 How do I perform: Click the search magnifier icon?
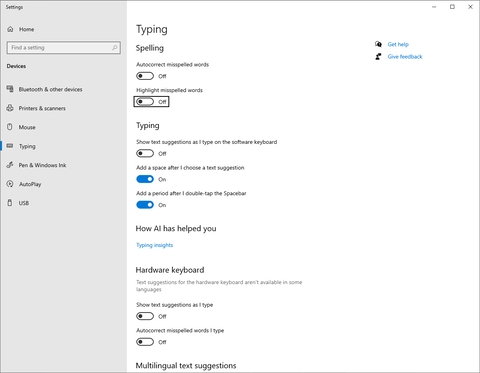click(114, 48)
